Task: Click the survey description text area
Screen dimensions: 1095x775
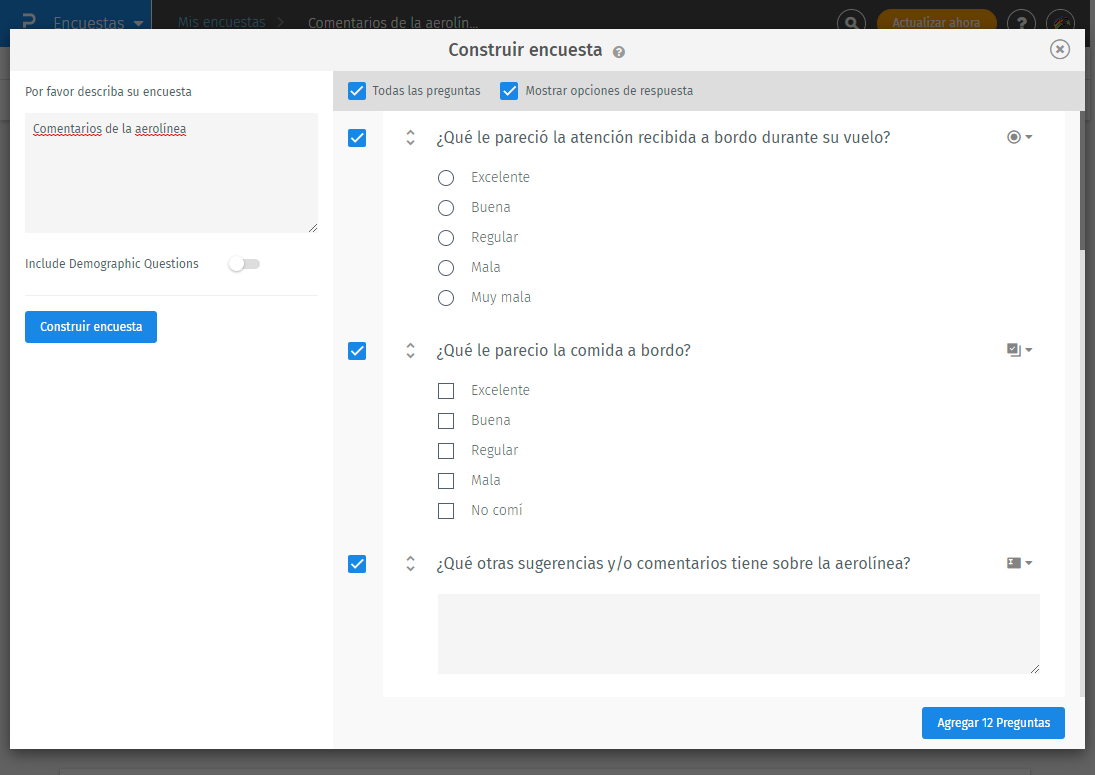Action: click(171, 173)
